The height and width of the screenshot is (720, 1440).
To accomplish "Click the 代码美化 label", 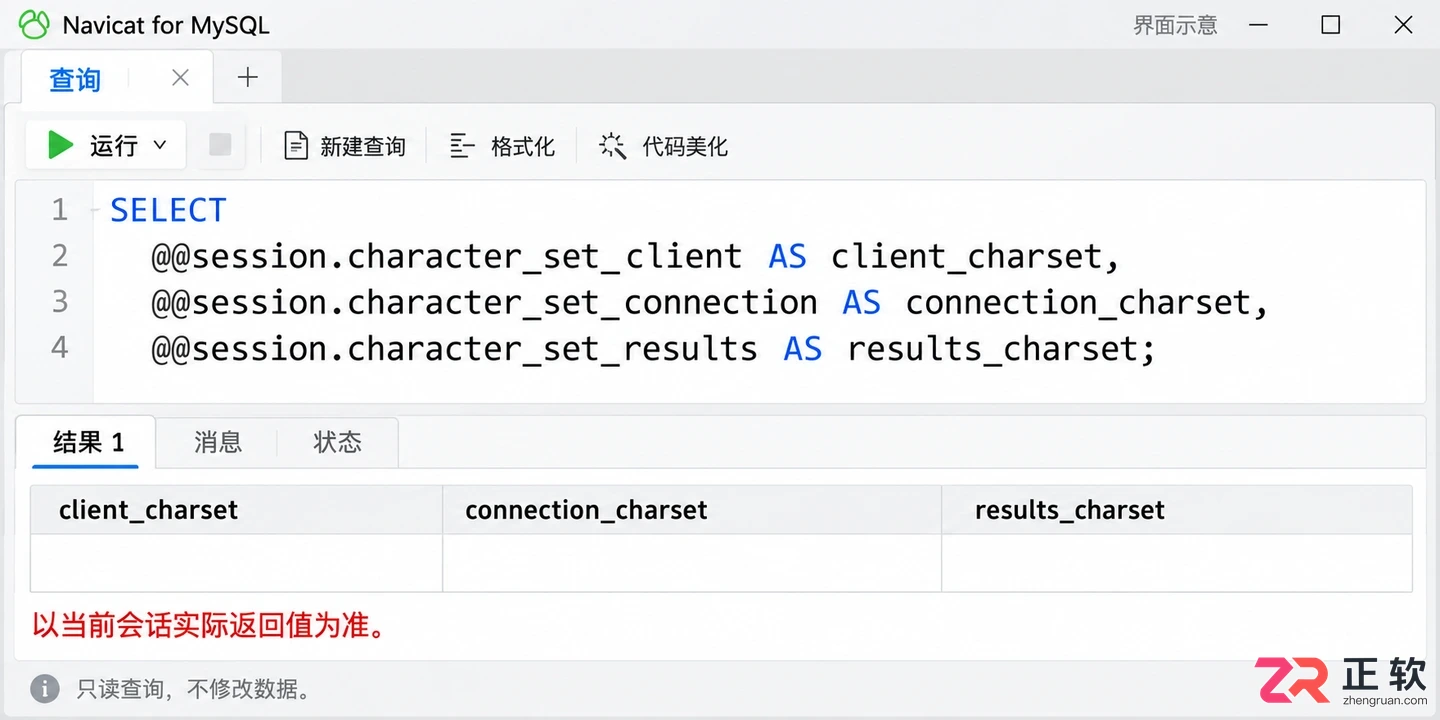I will coord(685,147).
